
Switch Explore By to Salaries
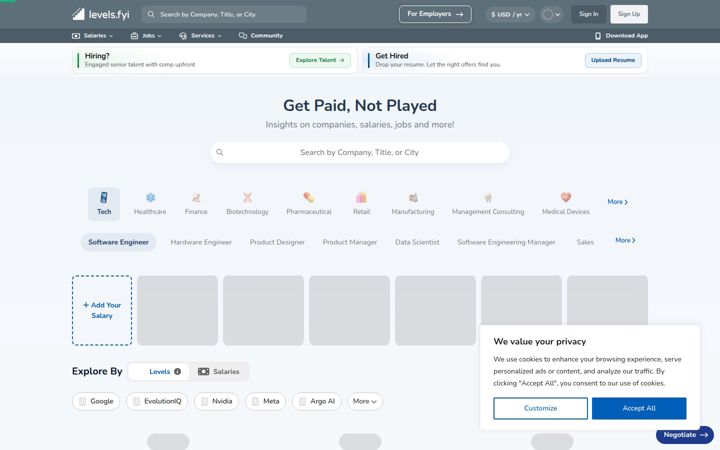[x=219, y=371]
